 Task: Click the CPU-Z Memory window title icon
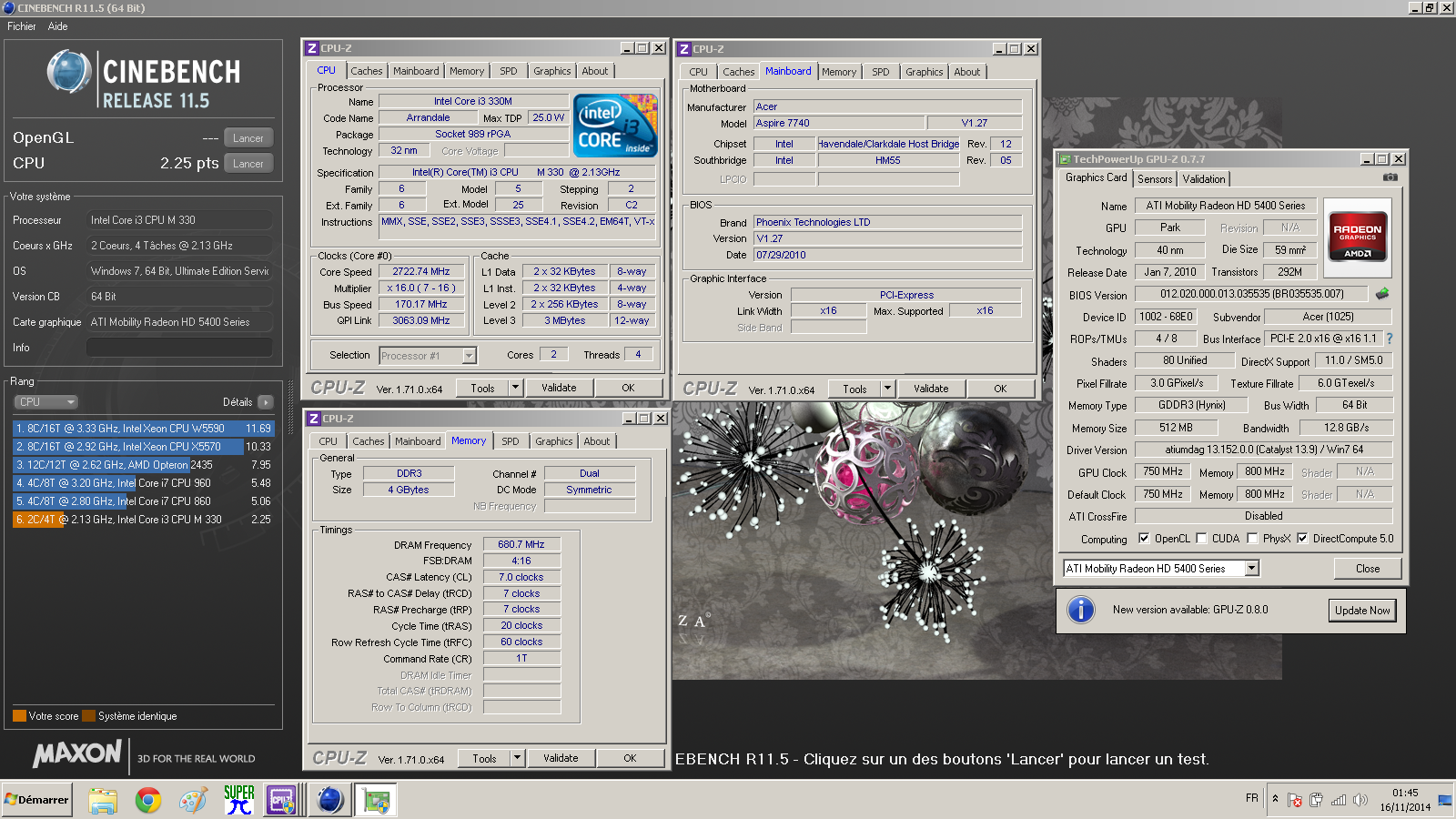tap(313, 419)
